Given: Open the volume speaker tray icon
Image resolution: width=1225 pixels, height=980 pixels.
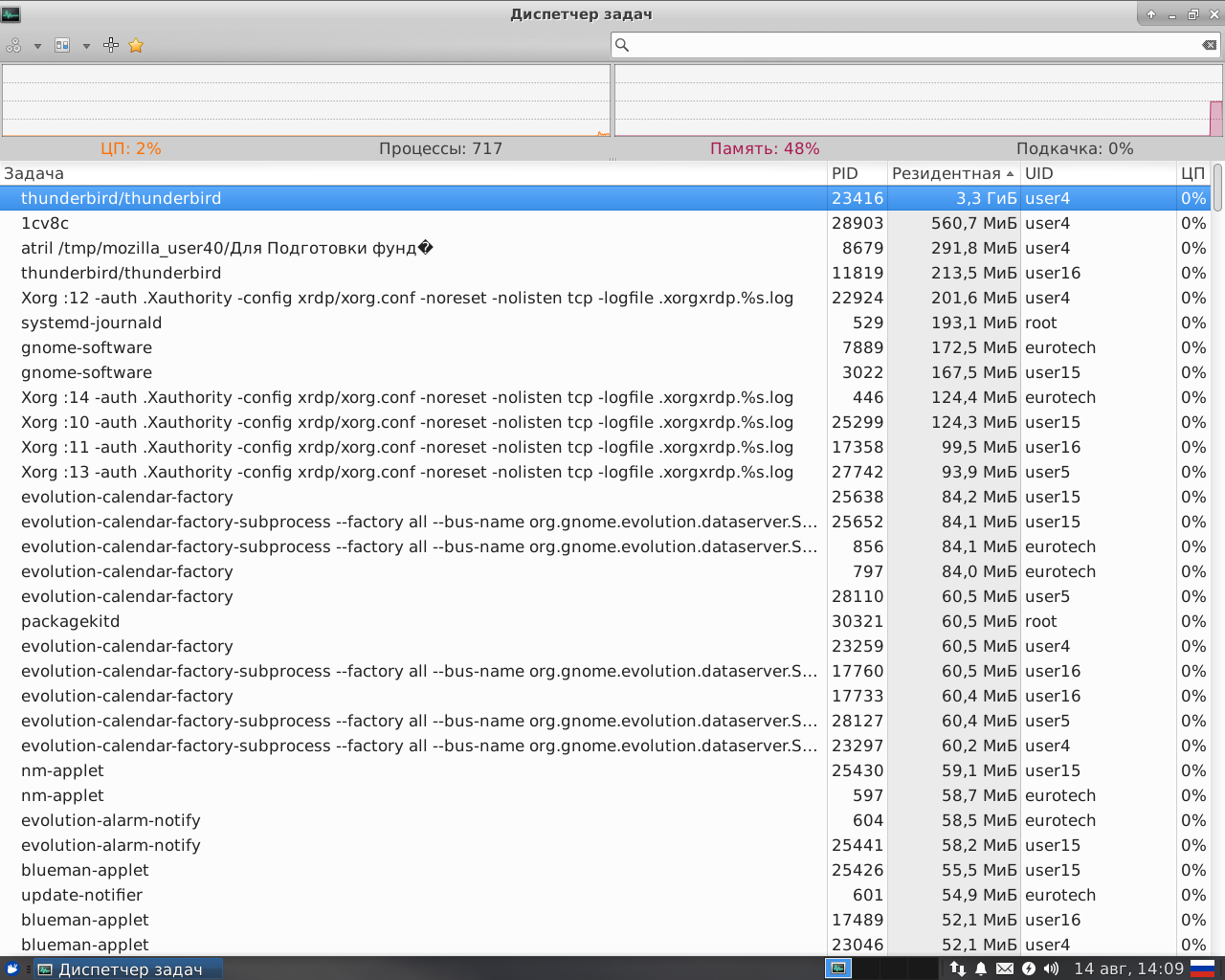Looking at the screenshot, I should point(1052,969).
